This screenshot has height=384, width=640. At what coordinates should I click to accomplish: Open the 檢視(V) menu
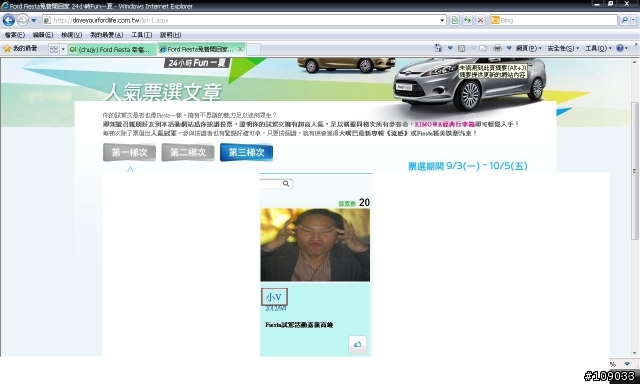(71, 35)
